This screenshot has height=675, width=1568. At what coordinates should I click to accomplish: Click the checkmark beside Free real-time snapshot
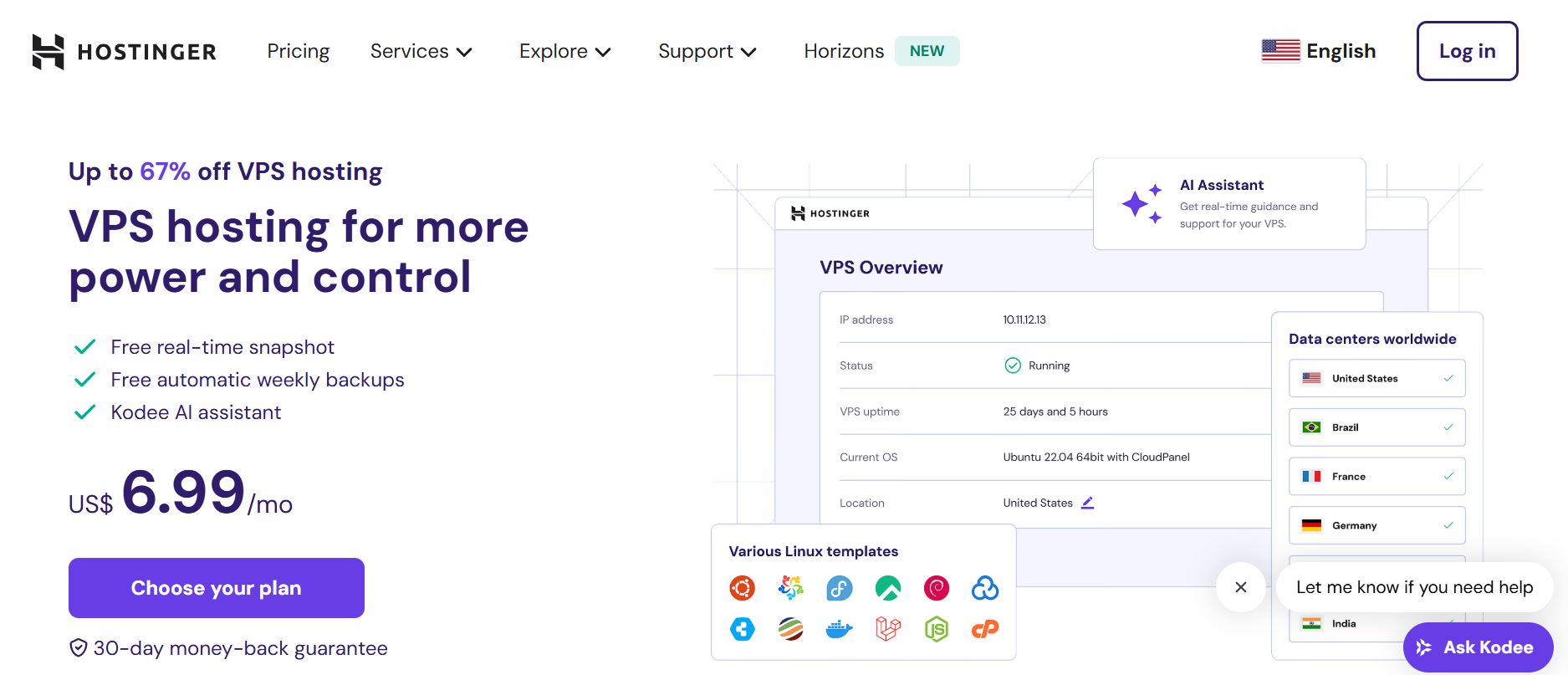(85, 347)
